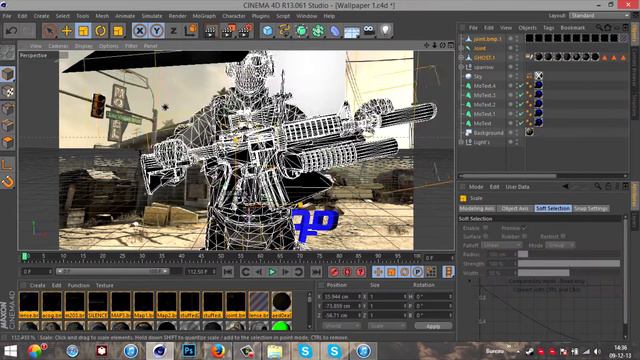The width and height of the screenshot is (640, 360).
Task: Expand the Joint object in tree
Action: tap(461, 48)
